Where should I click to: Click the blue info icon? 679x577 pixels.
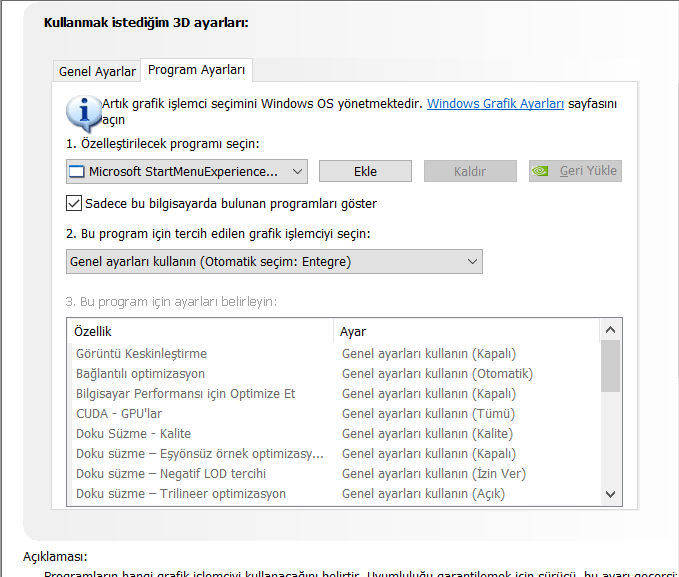(84, 111)
